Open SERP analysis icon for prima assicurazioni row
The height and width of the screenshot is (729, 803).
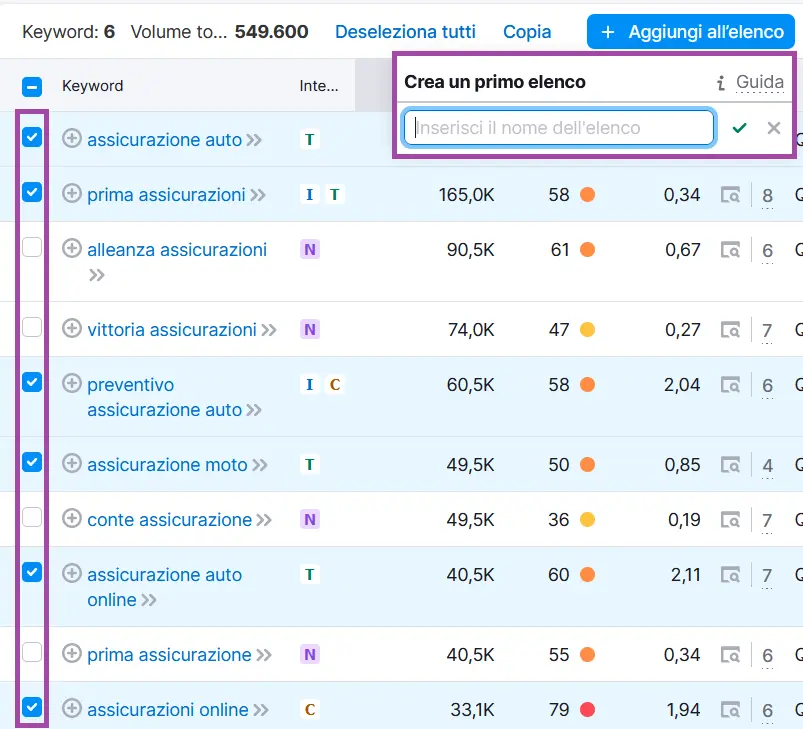coord(731,195)
